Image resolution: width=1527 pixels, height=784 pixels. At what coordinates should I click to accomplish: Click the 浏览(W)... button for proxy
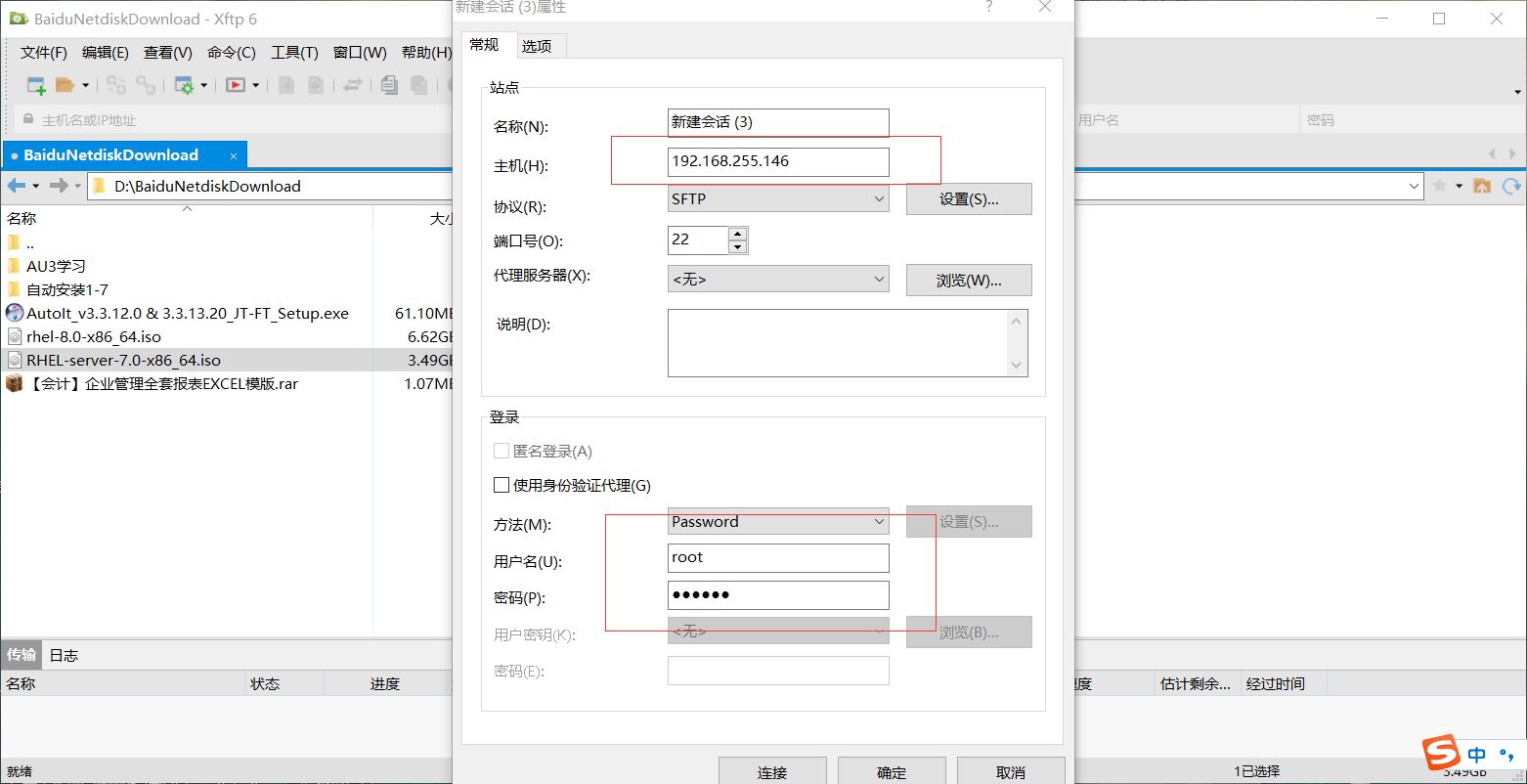tap(969, 280)
